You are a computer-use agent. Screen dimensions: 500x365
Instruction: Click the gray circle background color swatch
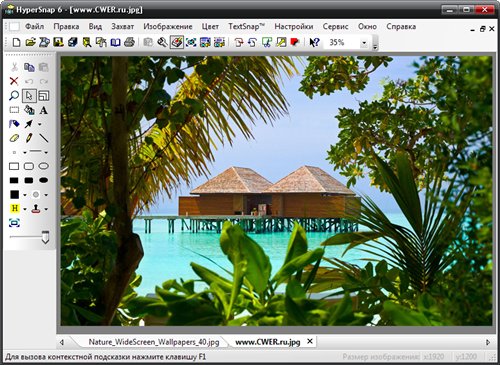[36, 194]
